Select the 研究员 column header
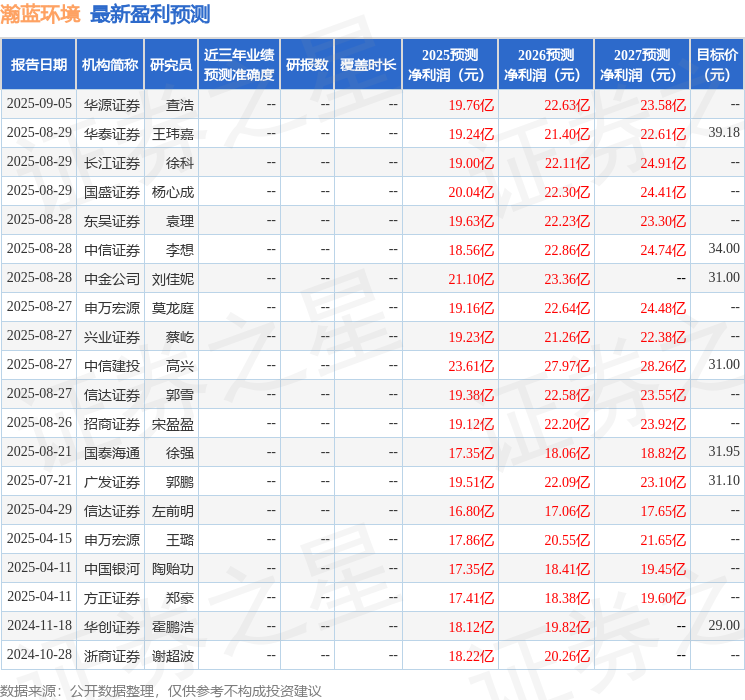The image size is (745, 700). tap(171, 65)
